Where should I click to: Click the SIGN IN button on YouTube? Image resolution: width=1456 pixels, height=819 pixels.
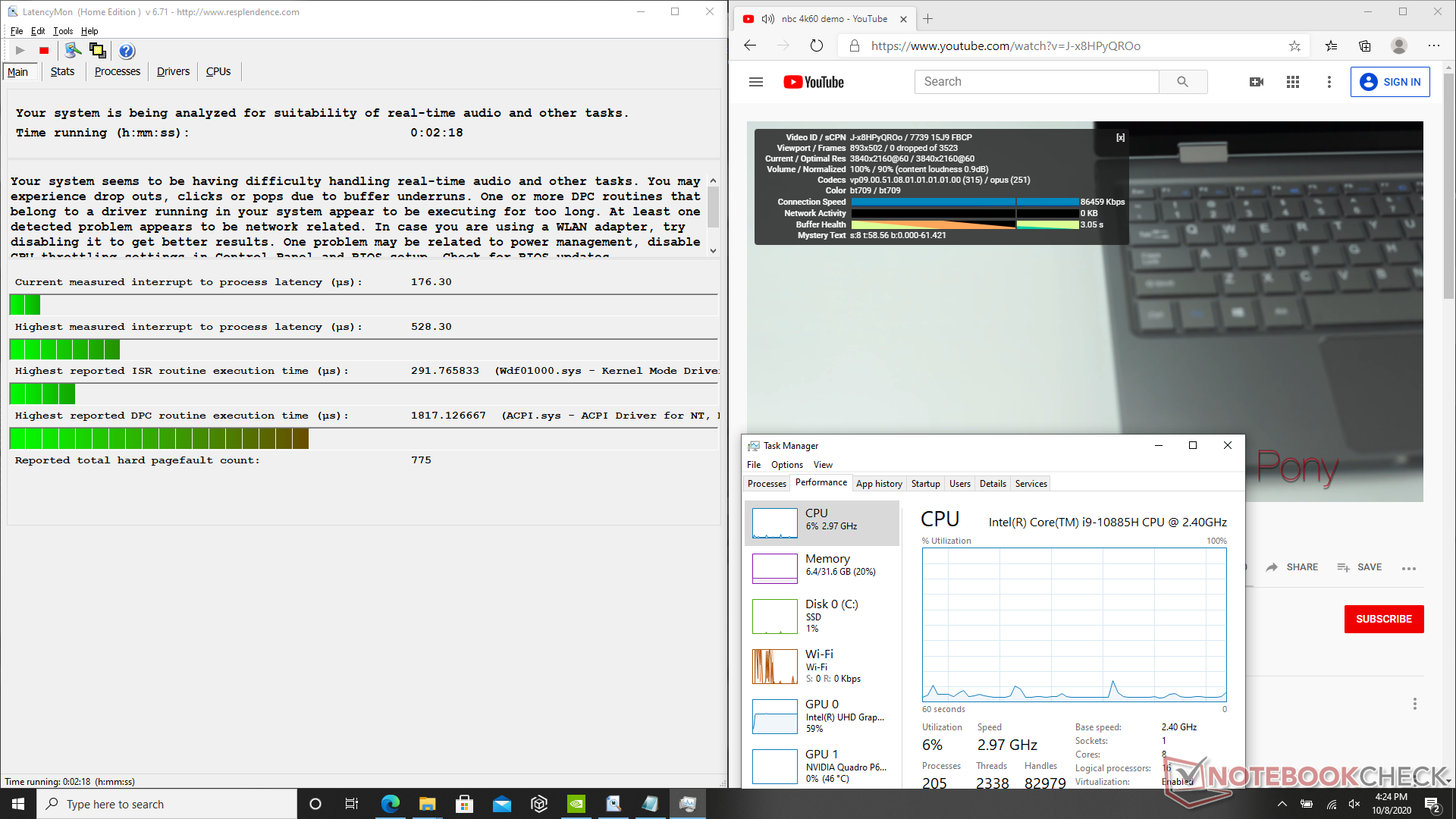(1389, 82)
